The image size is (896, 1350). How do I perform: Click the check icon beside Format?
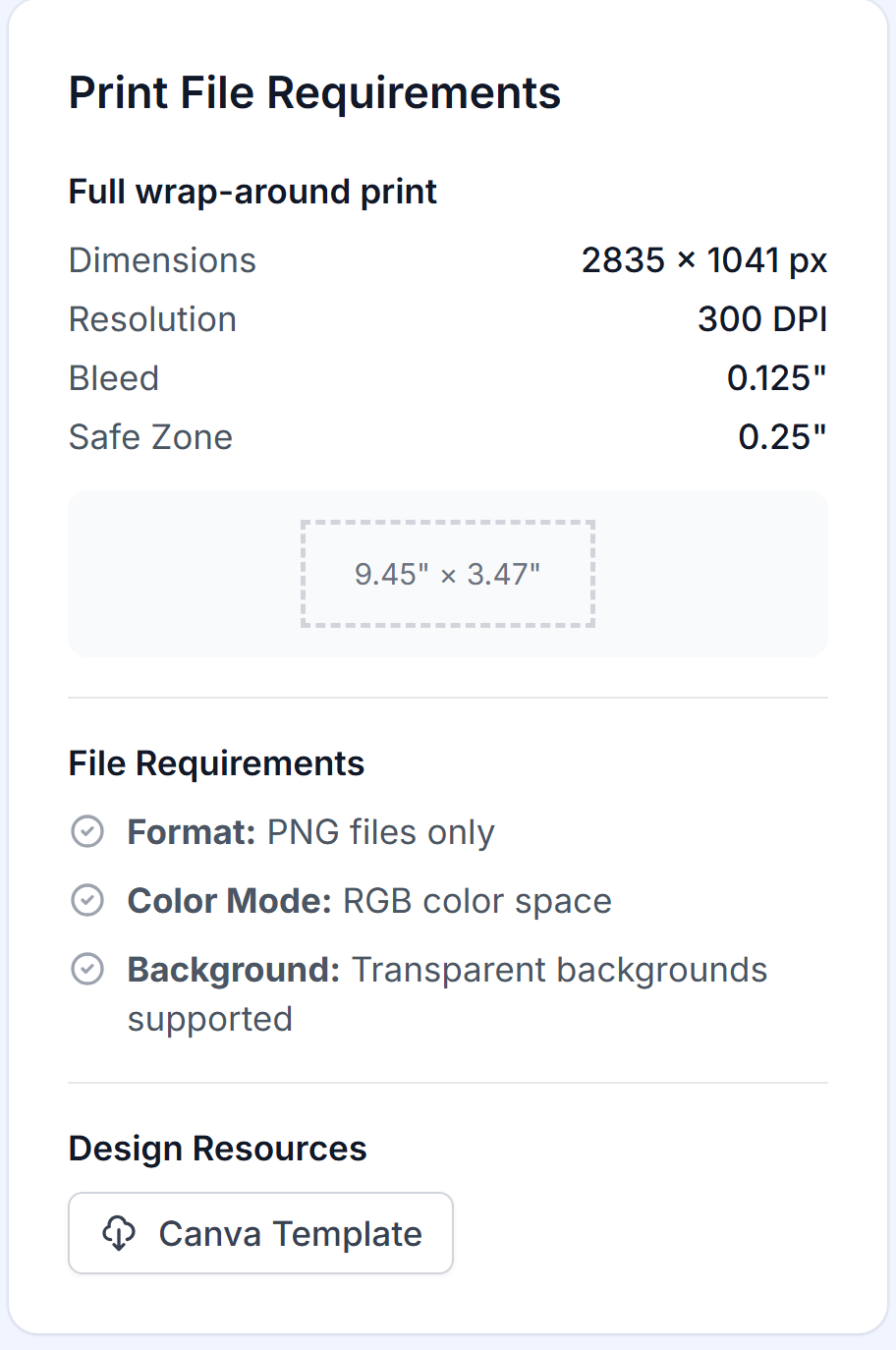point(87,832)
